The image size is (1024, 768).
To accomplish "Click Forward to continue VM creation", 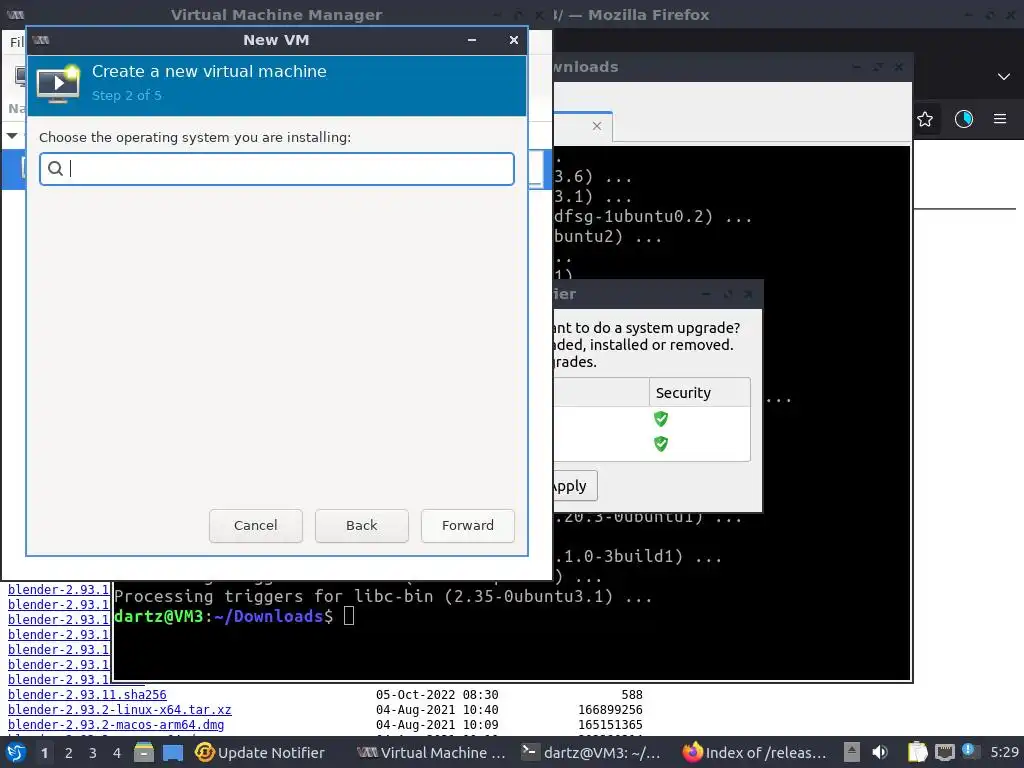I will (x=468, y=526).
